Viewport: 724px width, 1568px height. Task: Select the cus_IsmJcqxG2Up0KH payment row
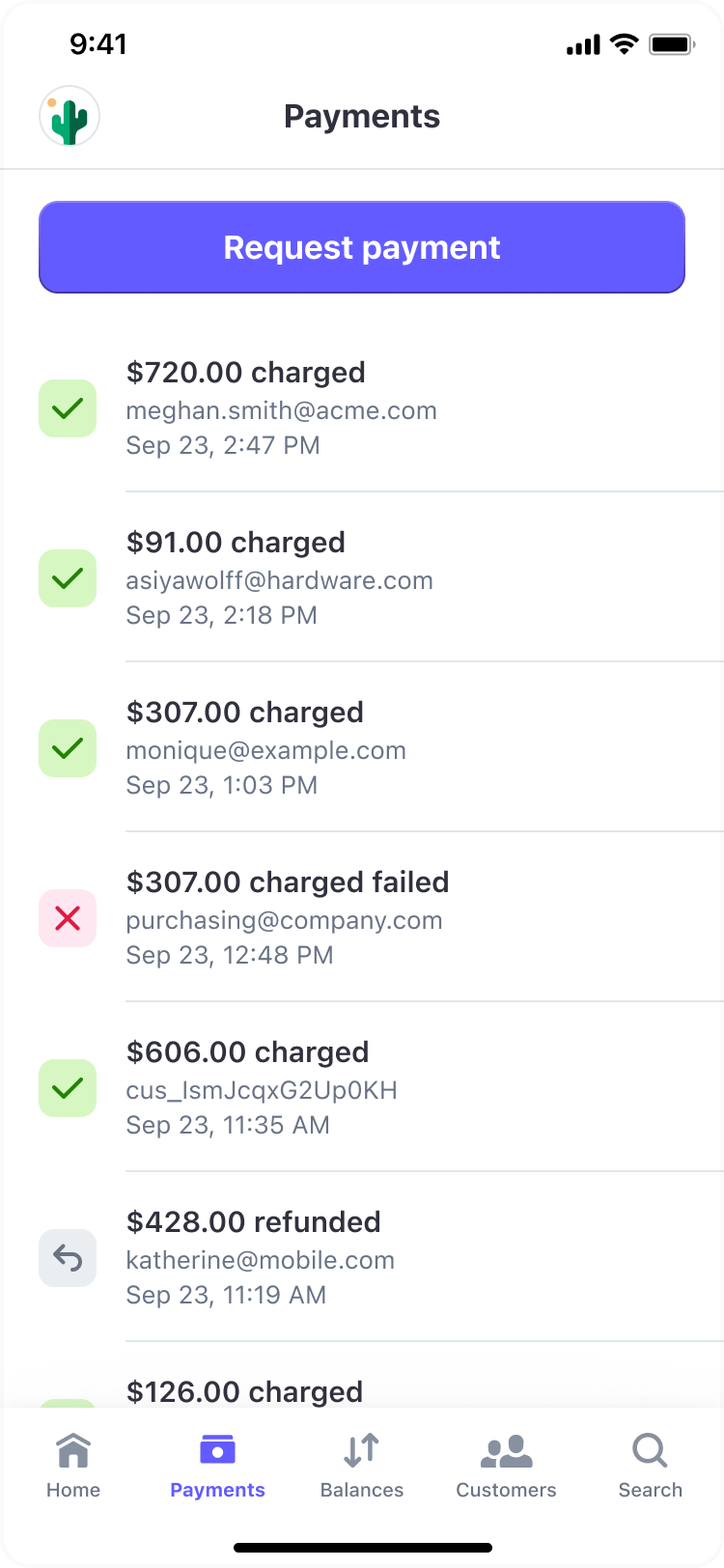(x=386, y=1088)
